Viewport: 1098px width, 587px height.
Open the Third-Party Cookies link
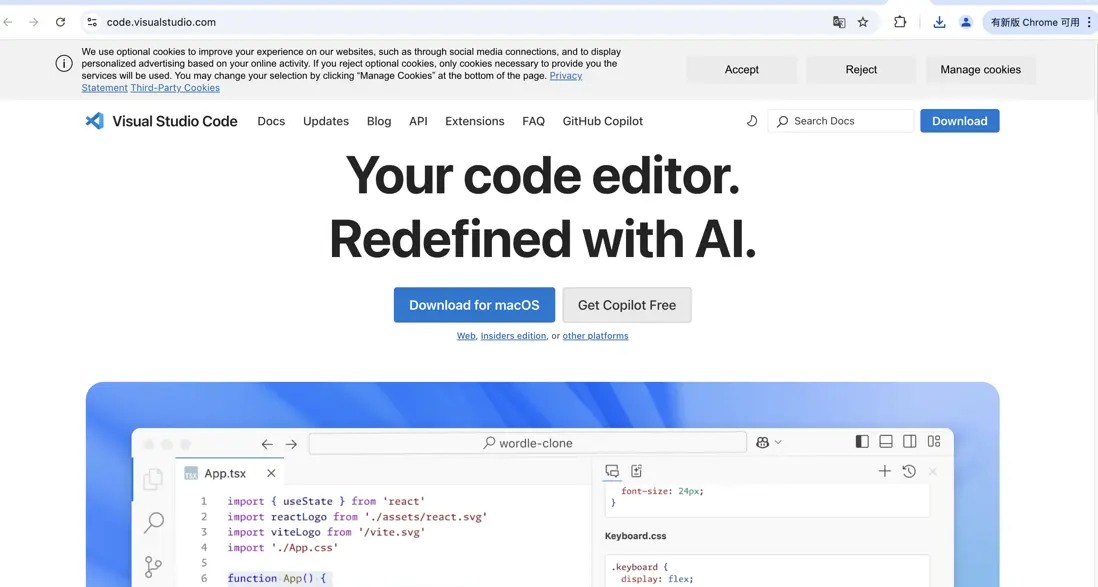(175, 88)
